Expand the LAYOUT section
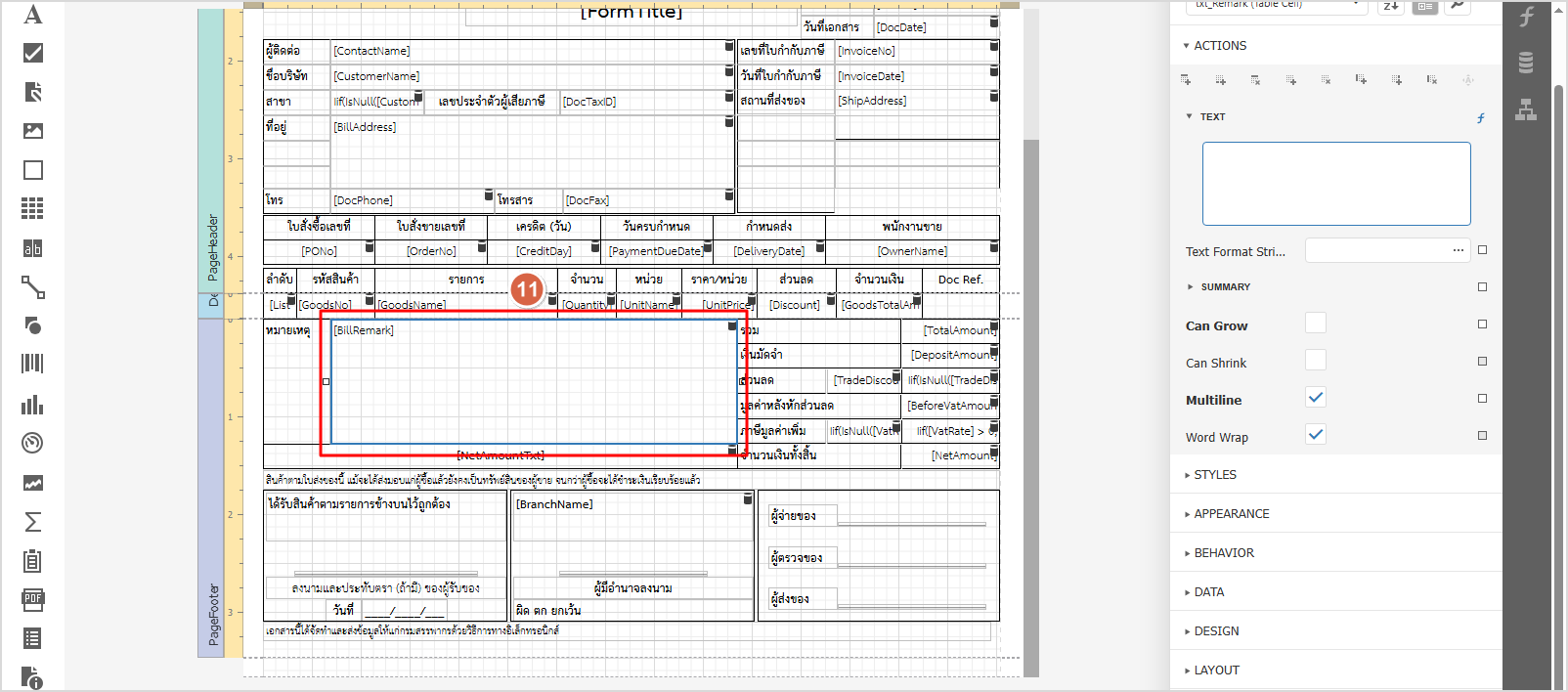The height and width of the screenshot is (692, 1568). (x=1216, y=670)
